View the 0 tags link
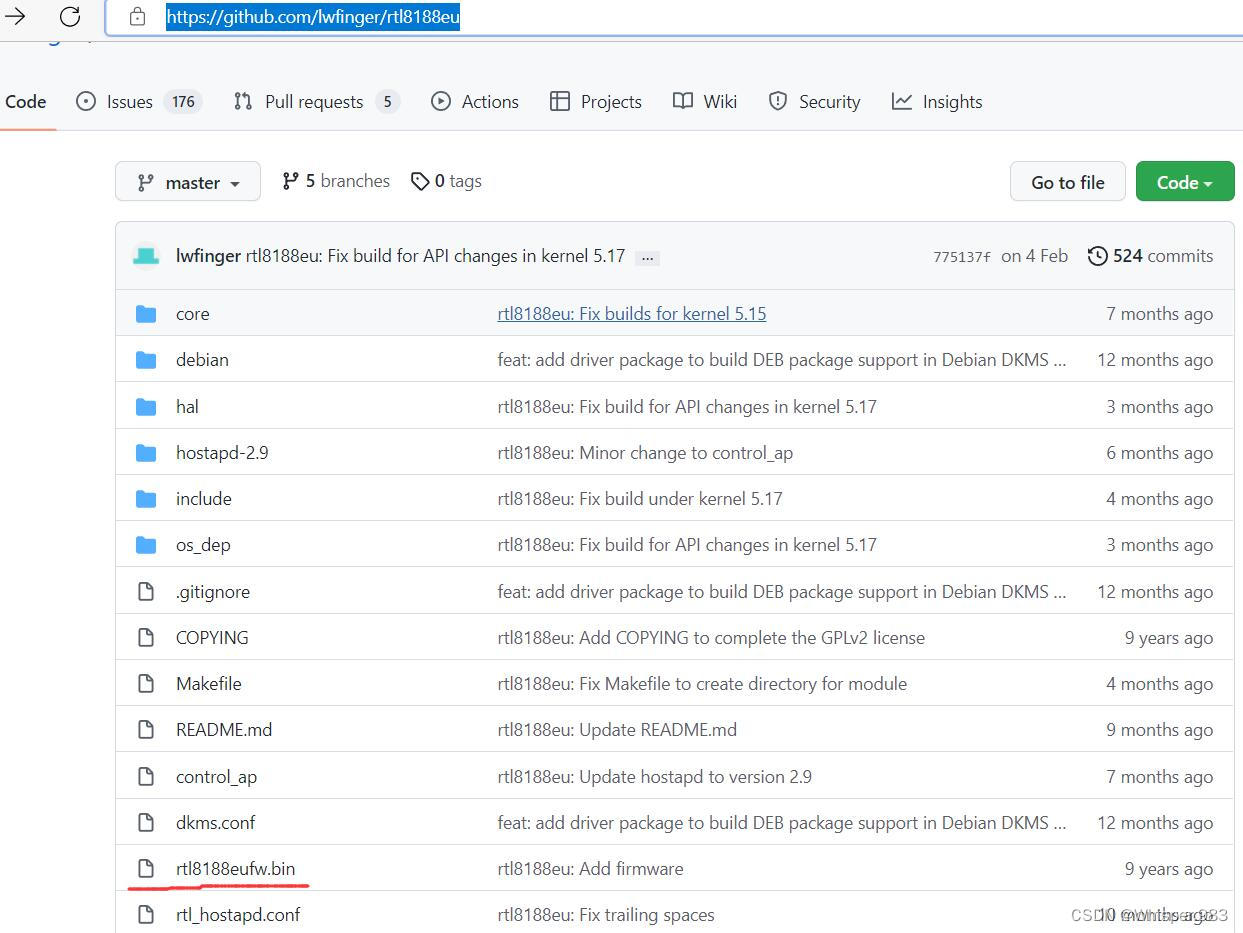 [x=446, y=181]
